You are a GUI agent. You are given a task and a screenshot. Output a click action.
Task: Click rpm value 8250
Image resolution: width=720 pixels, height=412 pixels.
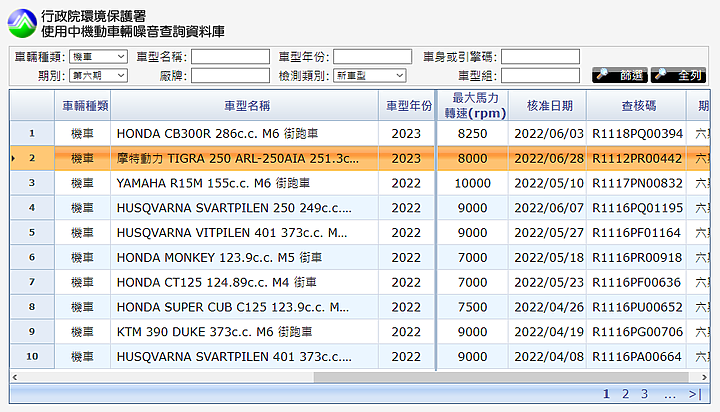472,133
